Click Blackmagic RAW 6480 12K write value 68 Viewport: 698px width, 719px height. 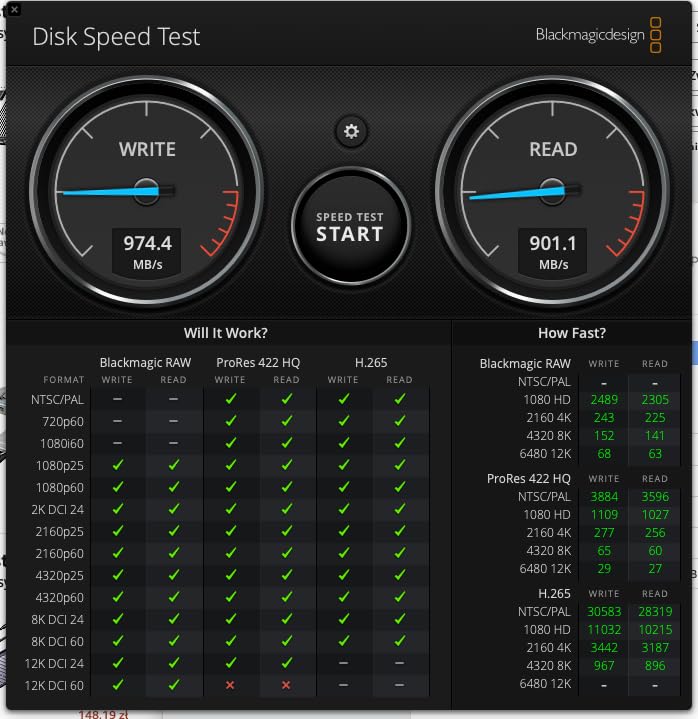[604, 454]
